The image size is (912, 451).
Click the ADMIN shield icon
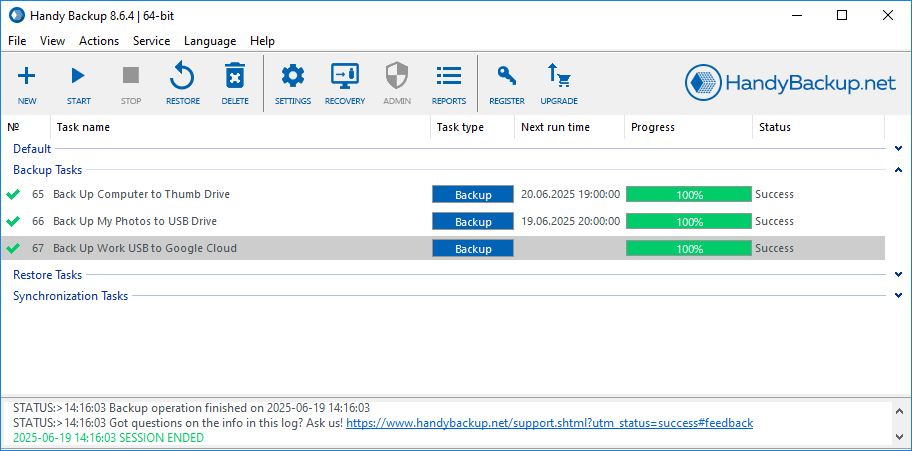tap(397, 76)
